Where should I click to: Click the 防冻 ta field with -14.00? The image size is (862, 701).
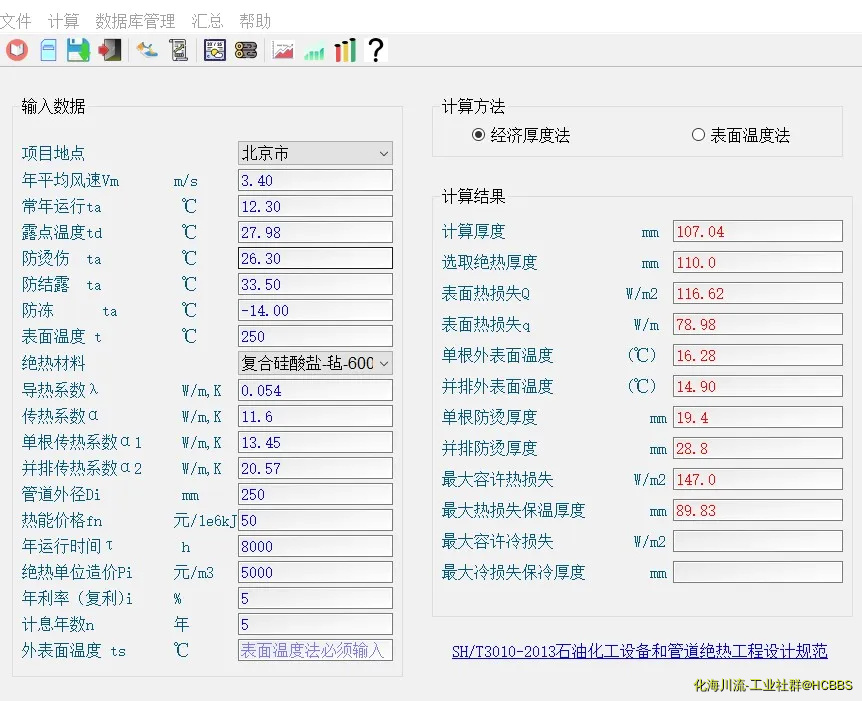316,310
